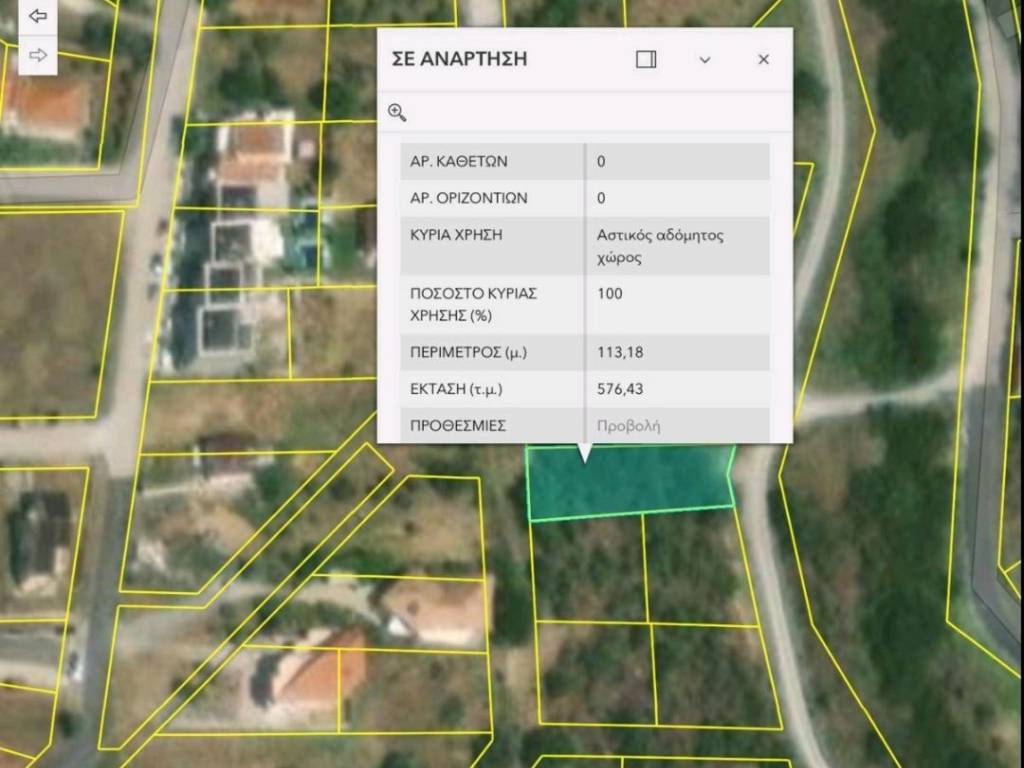Close the ΣΕ ΑΝΑΡΤΗΣΗ popup
Image resolution: width=1024 pixels, height=768 pixels.
click(764, 60)
